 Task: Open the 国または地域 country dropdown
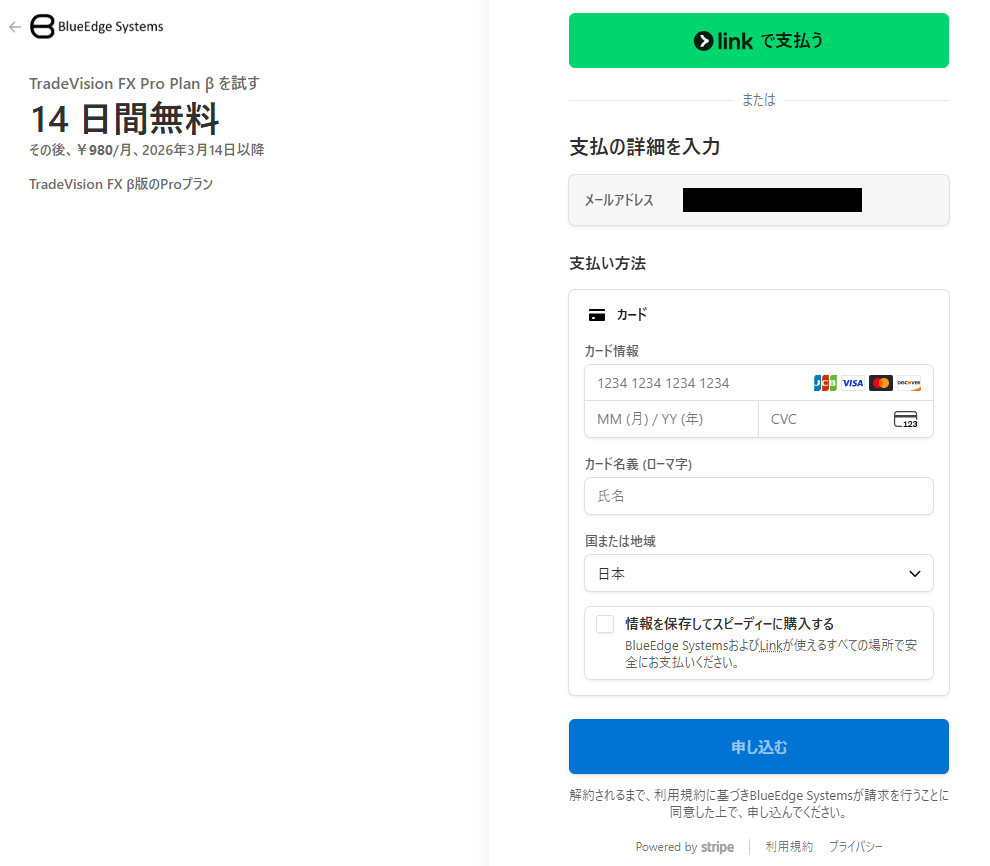758,573
